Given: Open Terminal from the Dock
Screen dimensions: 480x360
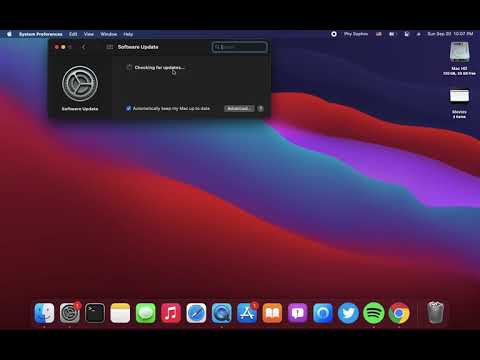Looking at the screenshot, I should point(95,313).
